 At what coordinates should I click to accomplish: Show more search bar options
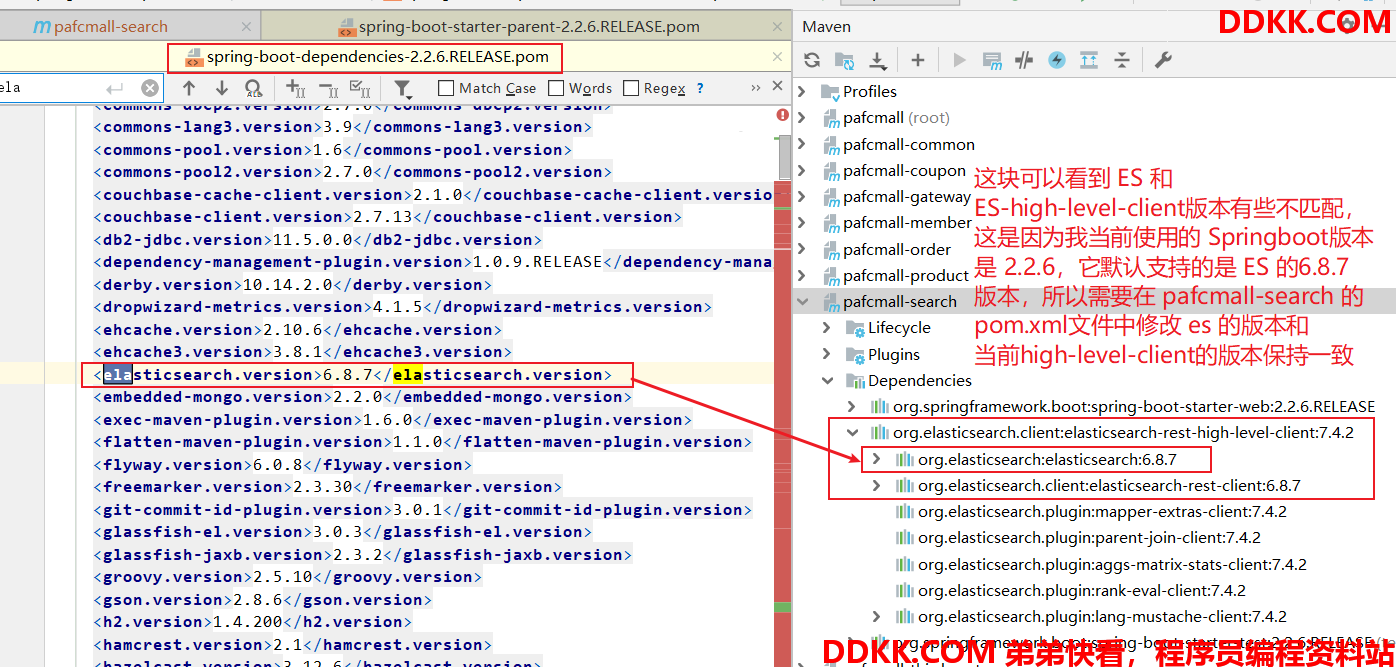[x=756, y=88]
